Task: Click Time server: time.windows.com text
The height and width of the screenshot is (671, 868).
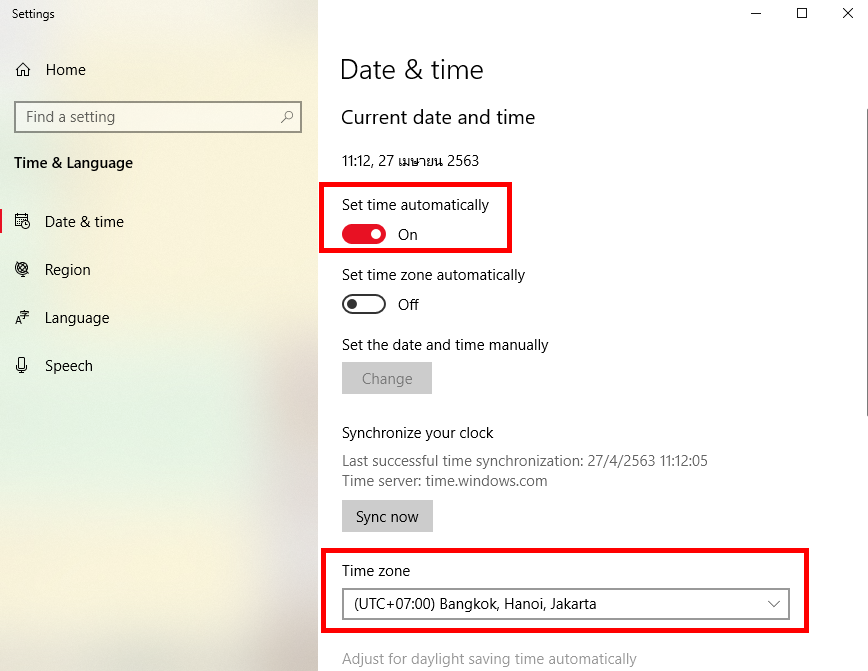Action: pos(445,481)
